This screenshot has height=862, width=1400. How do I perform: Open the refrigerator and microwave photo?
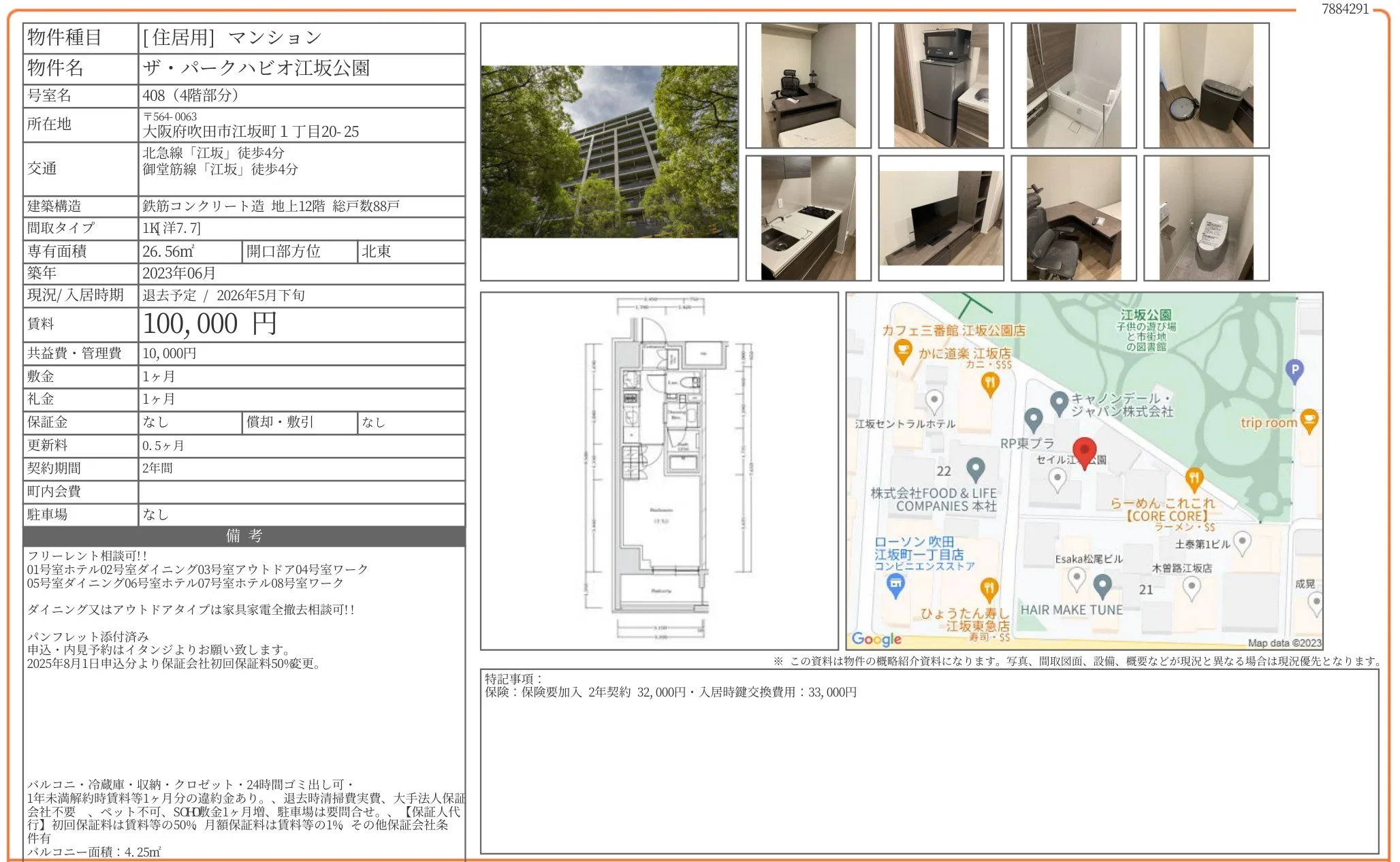(x=940, y=85)
